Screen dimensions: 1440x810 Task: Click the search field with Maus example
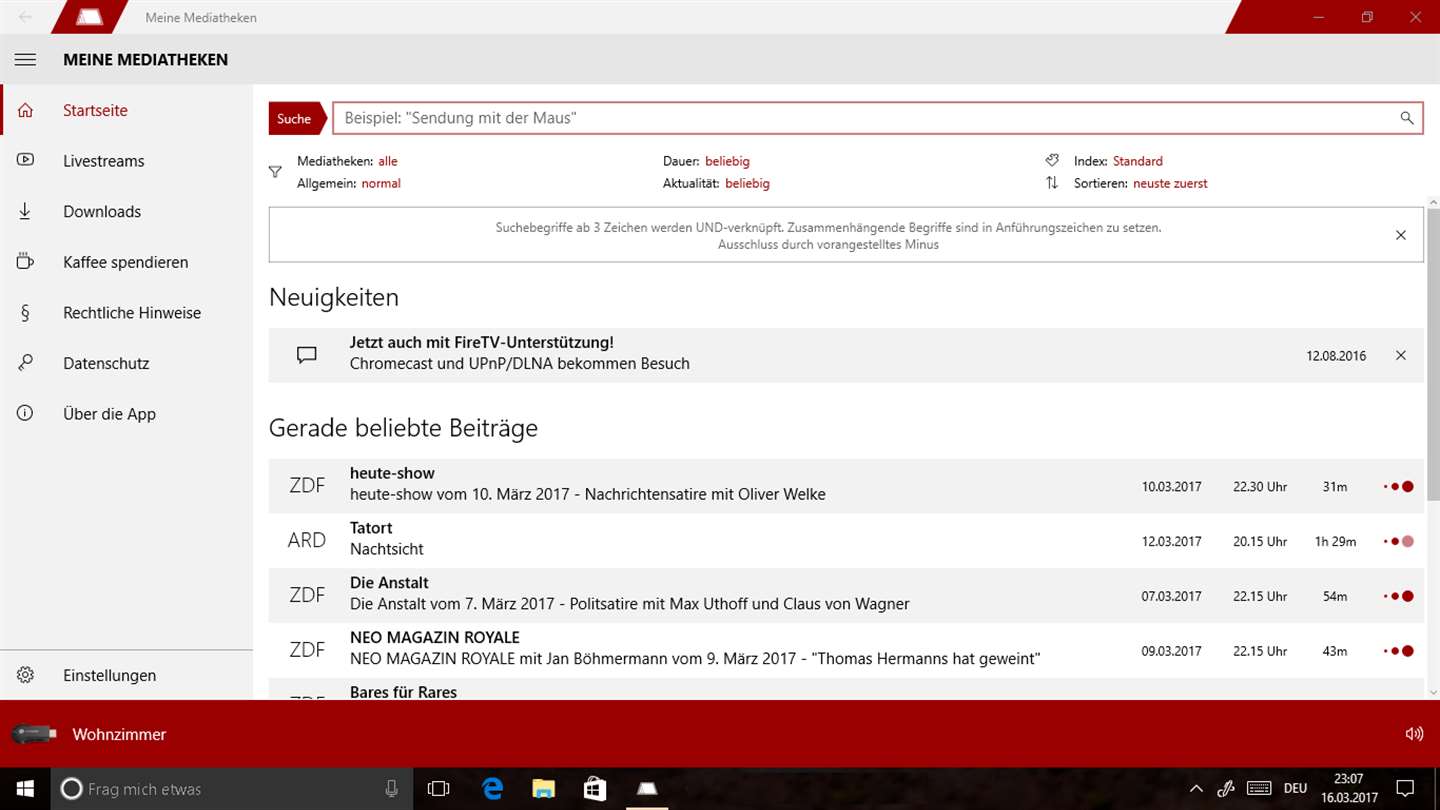(x=877, y=118)
